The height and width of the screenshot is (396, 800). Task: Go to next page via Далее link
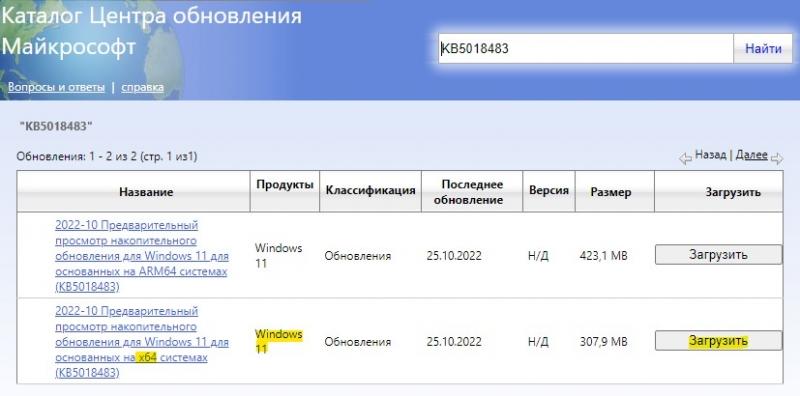point(752,155)
